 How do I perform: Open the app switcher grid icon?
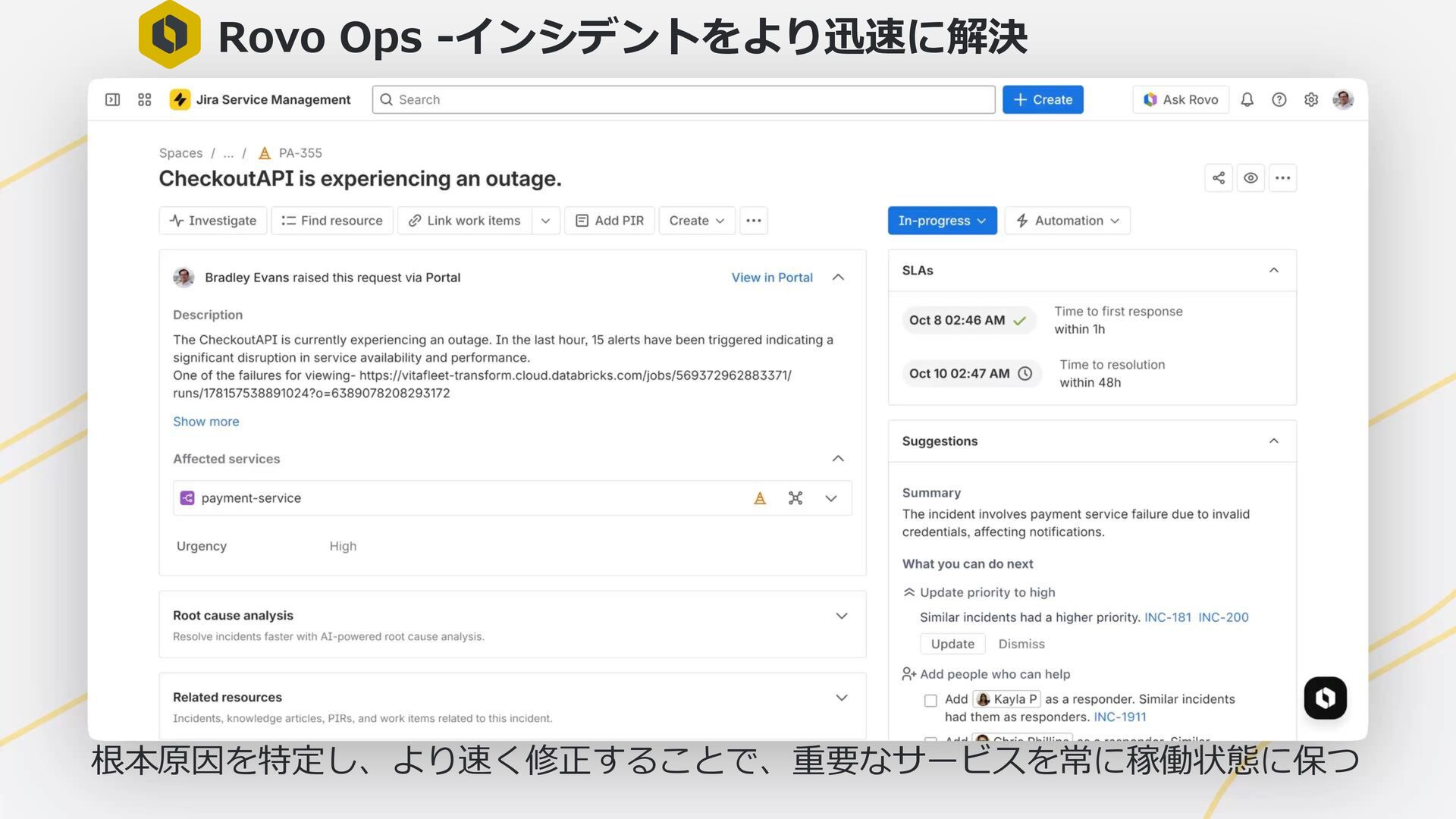click(144, 99)
